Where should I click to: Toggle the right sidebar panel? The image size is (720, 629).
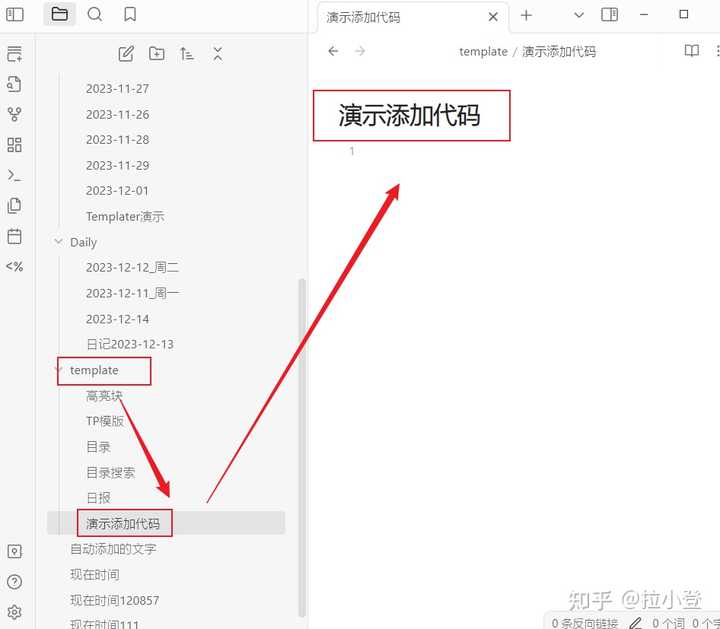point(609,14)
